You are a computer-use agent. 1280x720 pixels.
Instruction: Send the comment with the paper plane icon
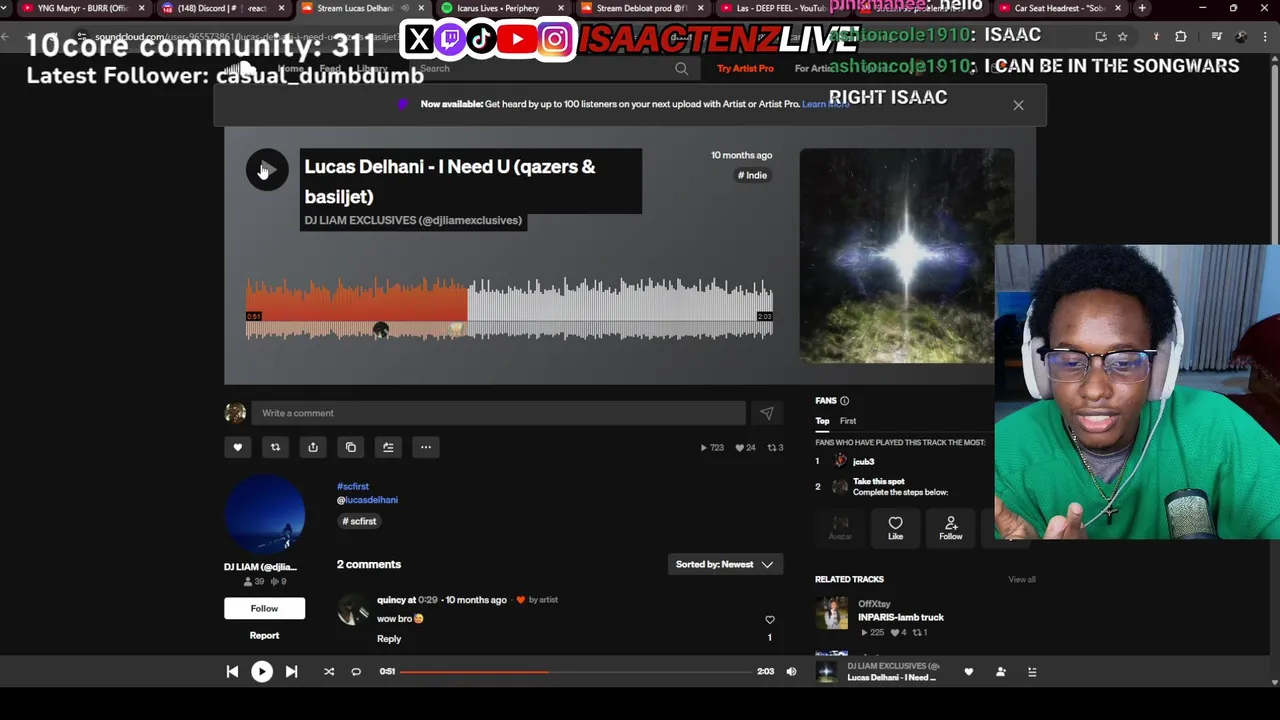click(766, 413)
